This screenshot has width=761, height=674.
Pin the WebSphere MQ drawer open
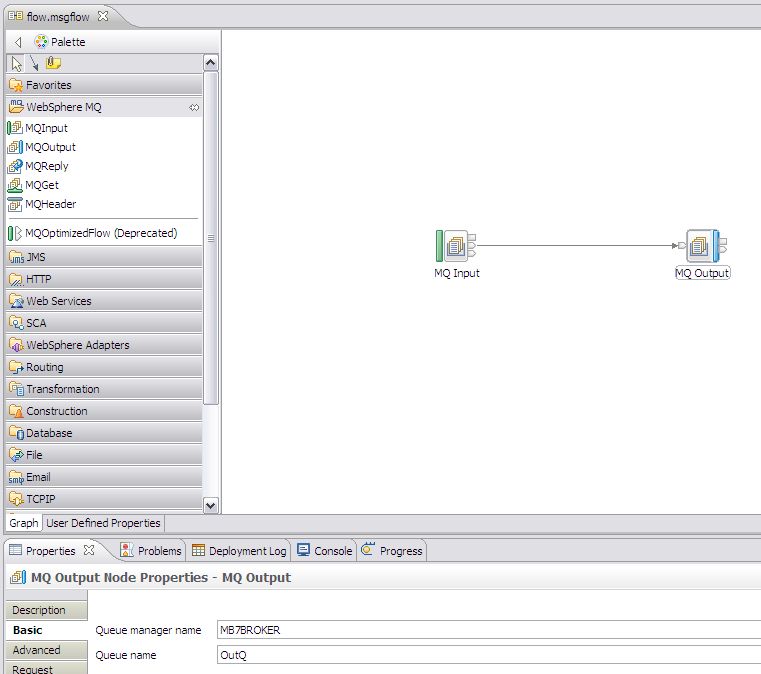click(194, 107)
